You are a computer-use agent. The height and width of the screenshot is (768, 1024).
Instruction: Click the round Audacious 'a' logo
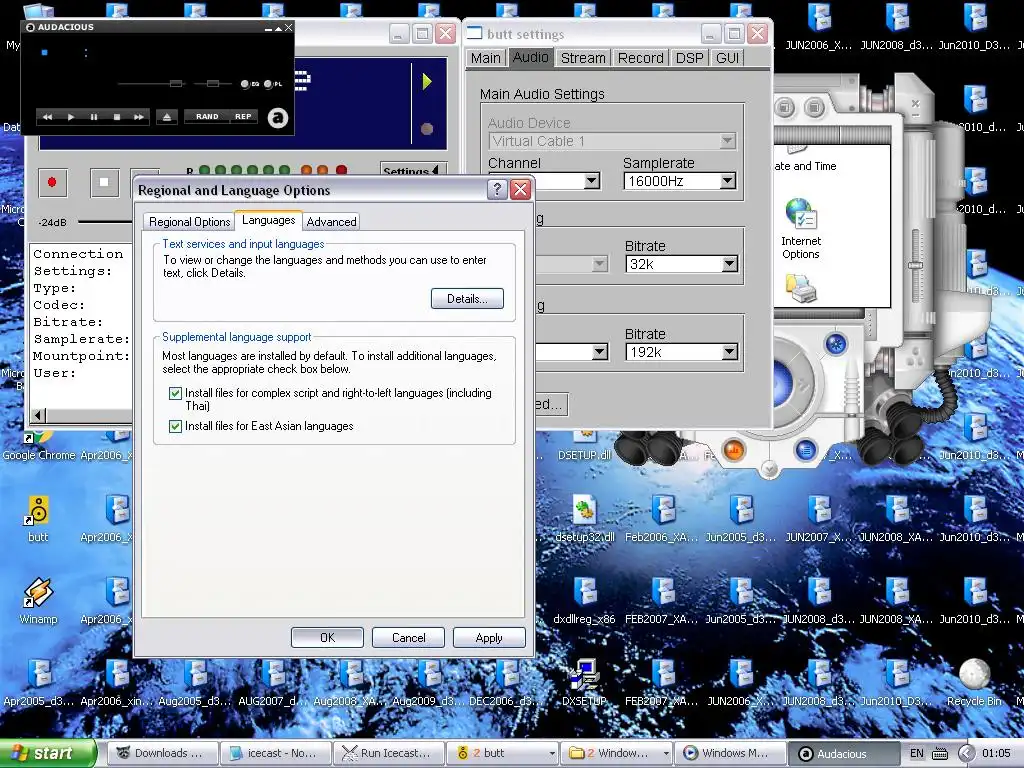click(x=278, y=118)
